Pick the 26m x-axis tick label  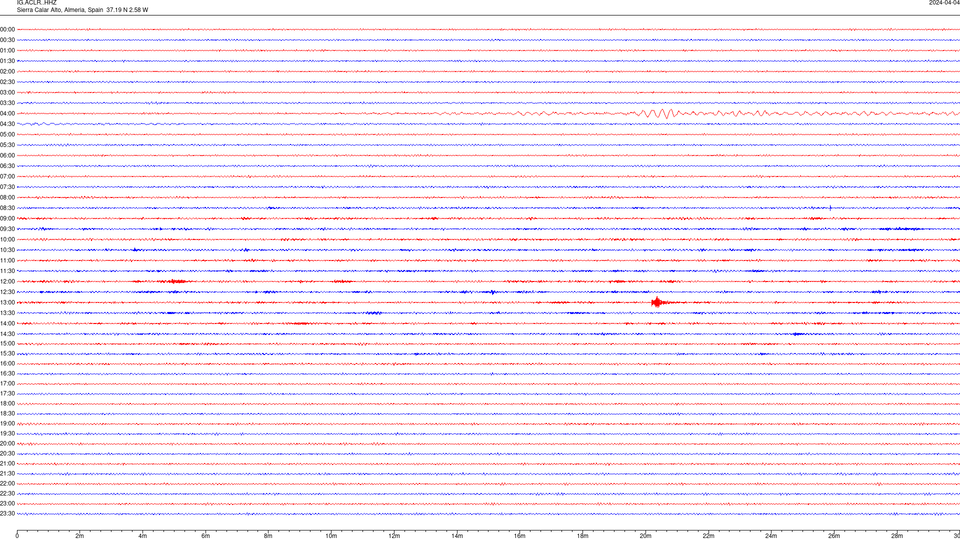834,536
